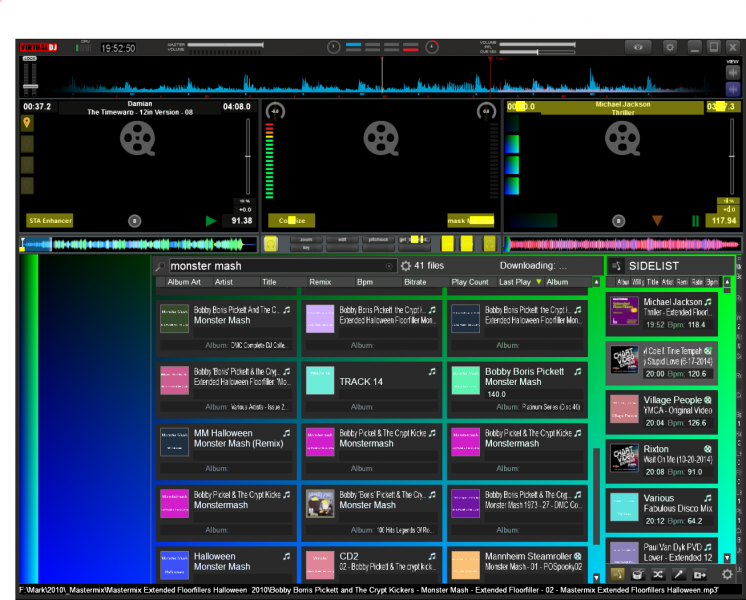Sort the browser by the Bpm column
The image size is (746, 600).
(x=364, y=282)
